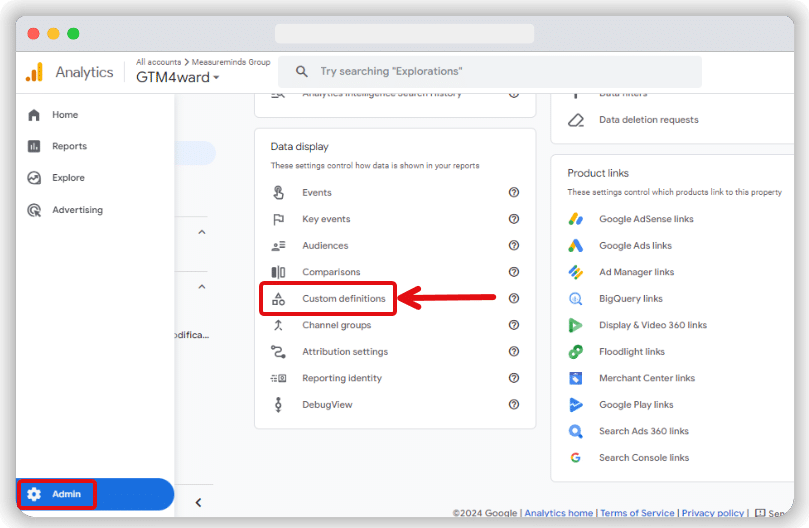The image size is (809, 528).
Task: Click the Google Ads logo icon
Action: (x=576, y=246)
